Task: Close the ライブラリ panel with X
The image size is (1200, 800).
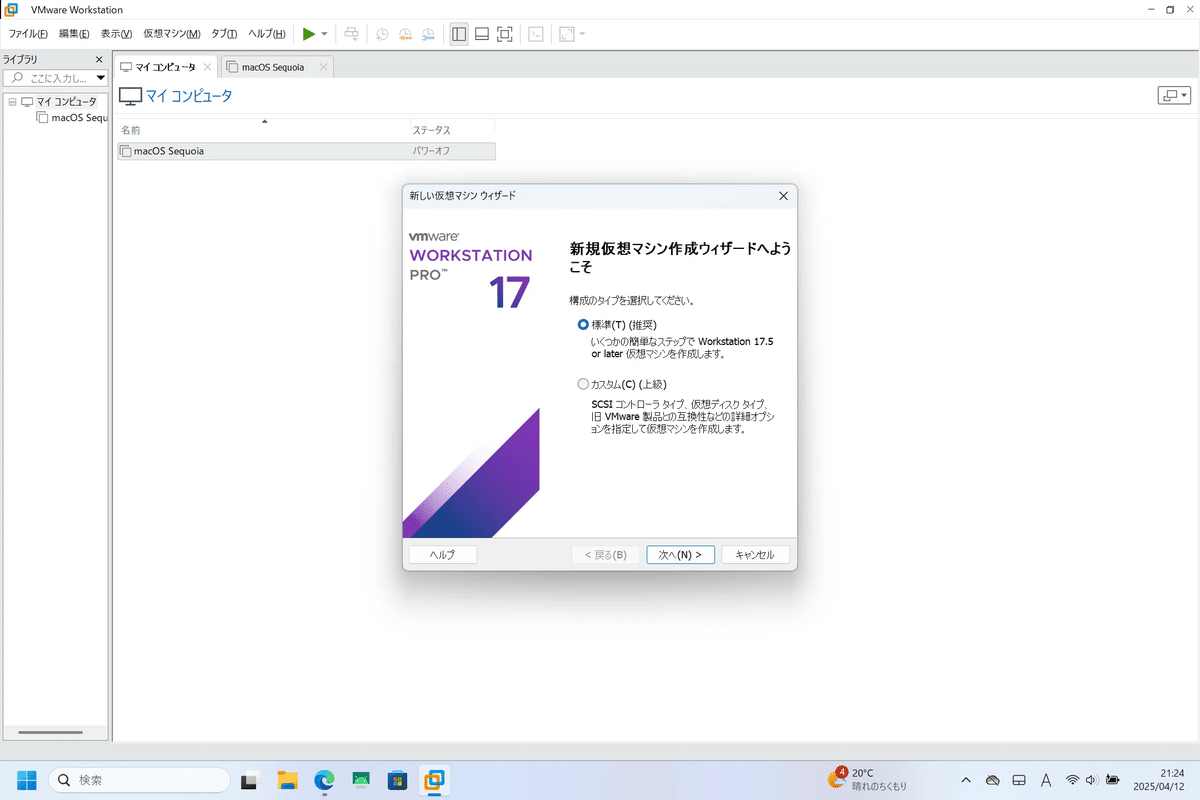Action: point(99,60)
